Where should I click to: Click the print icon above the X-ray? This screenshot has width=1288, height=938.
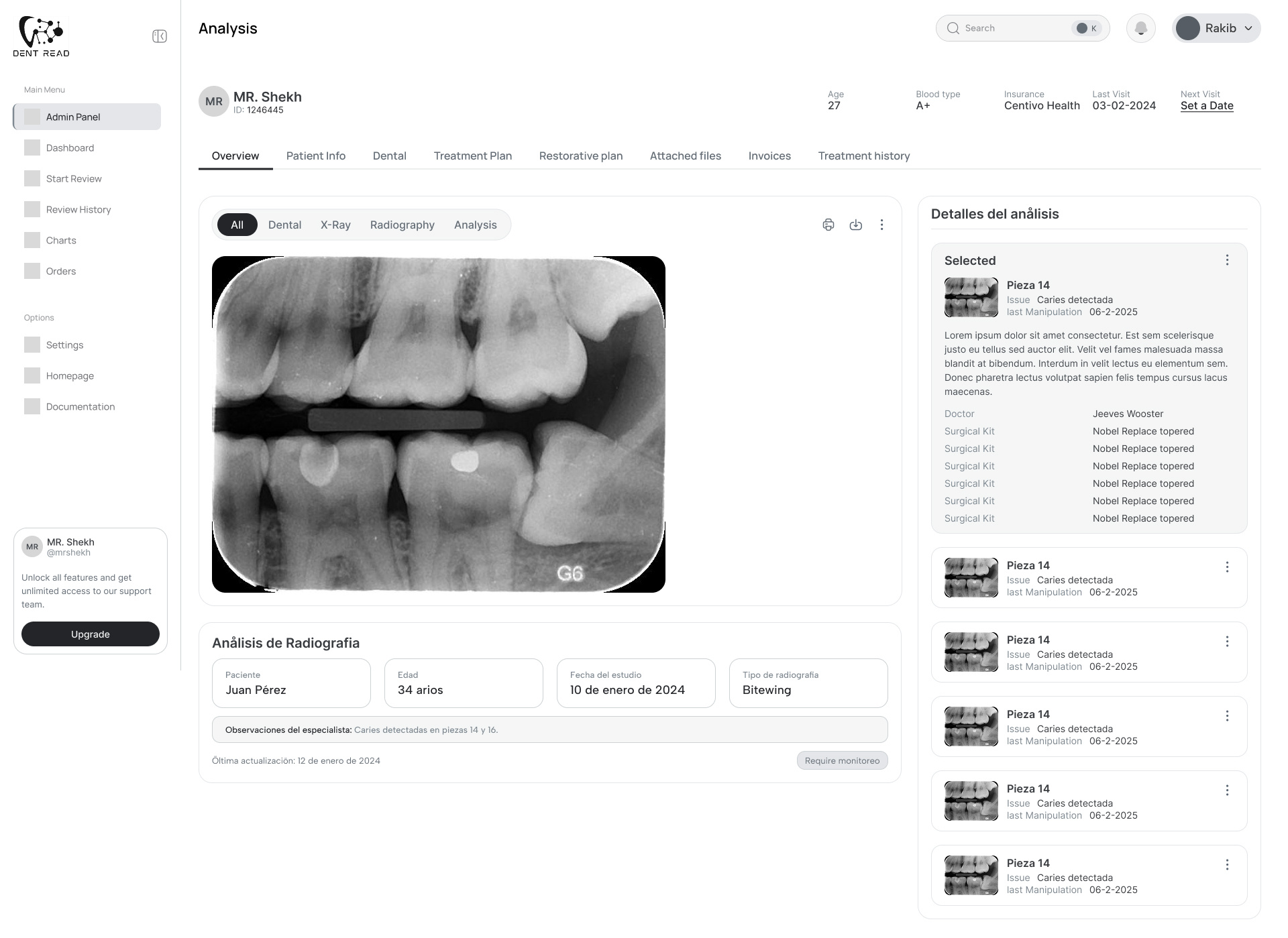(828, 225)
